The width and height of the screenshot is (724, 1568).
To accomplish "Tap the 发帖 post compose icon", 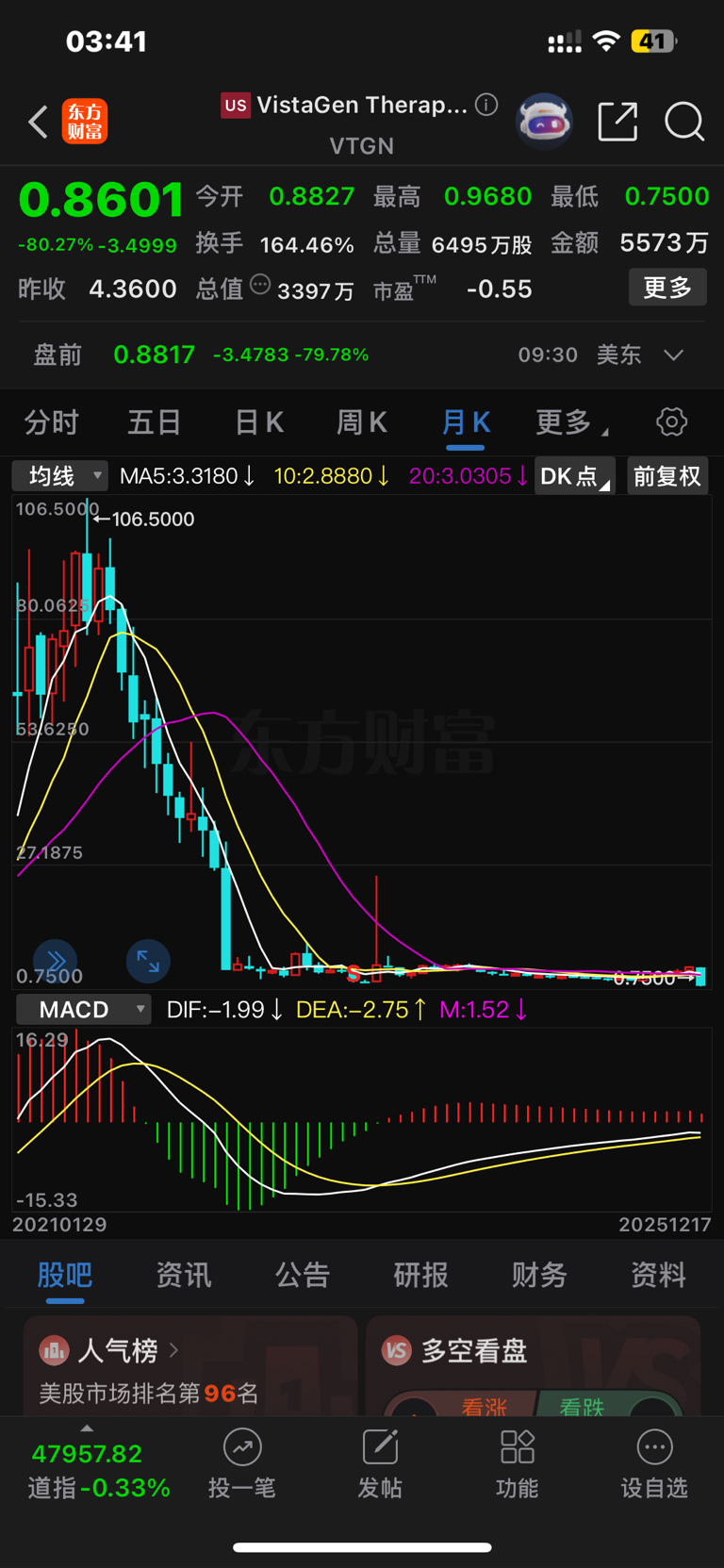I will coord(380,1447).
